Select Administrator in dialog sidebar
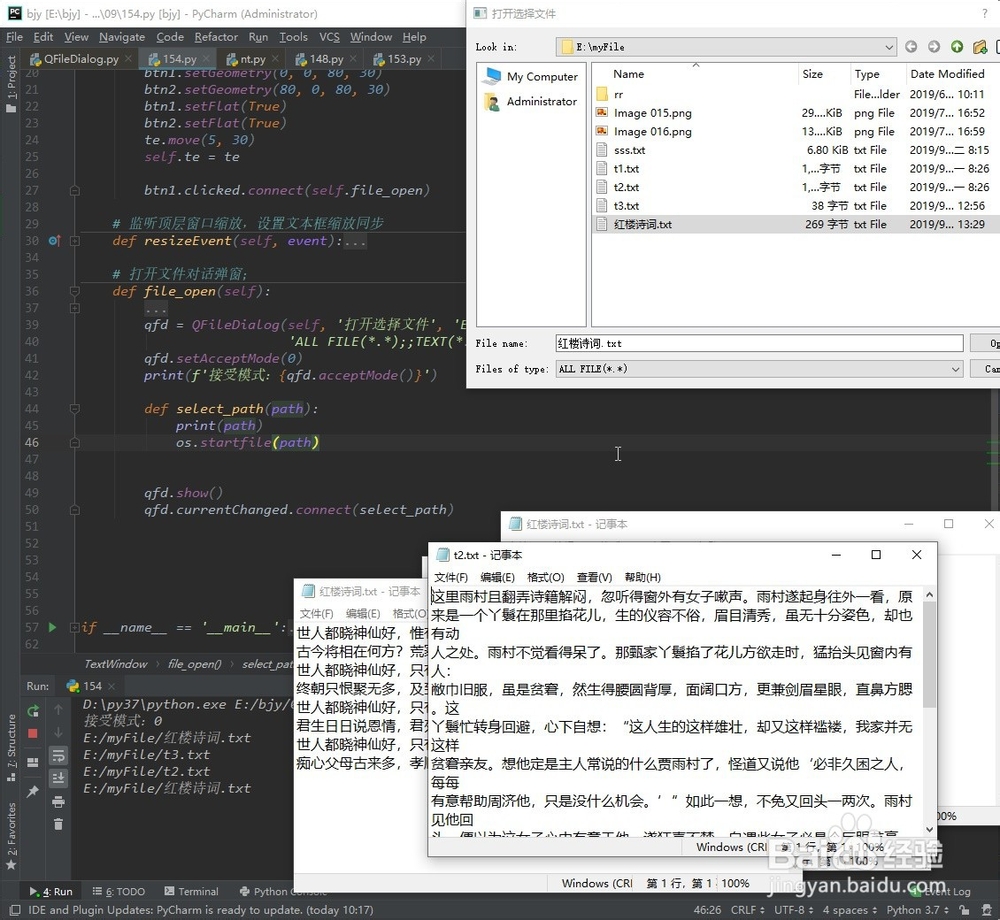The image size is (1000, 920). tap(531, 101)
